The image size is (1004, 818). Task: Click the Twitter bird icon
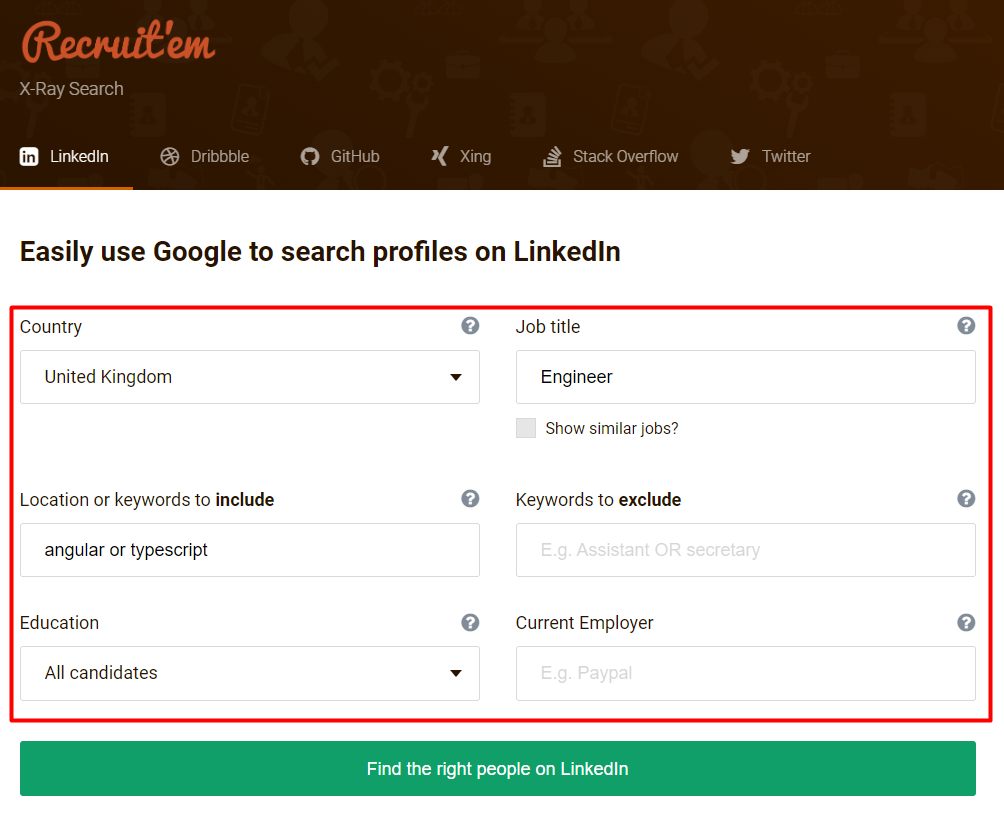739,156
